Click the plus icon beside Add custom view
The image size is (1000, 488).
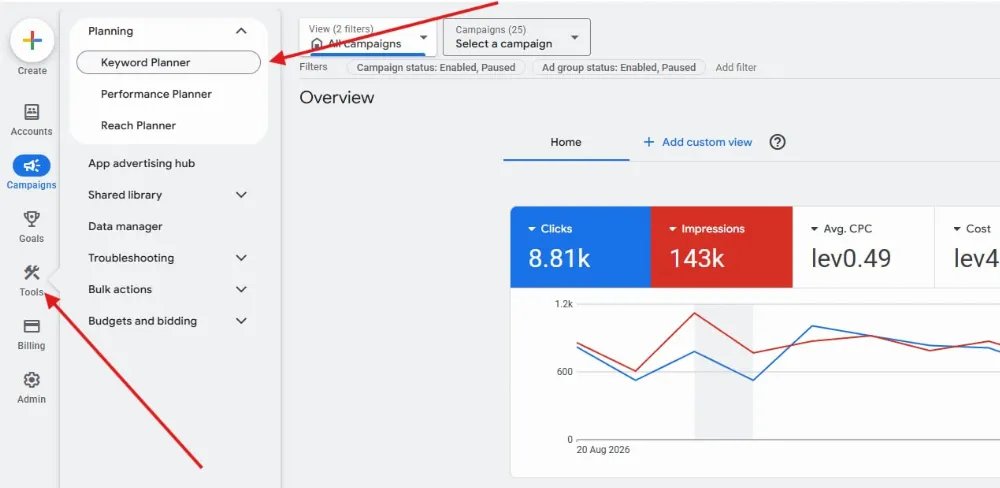649,142
